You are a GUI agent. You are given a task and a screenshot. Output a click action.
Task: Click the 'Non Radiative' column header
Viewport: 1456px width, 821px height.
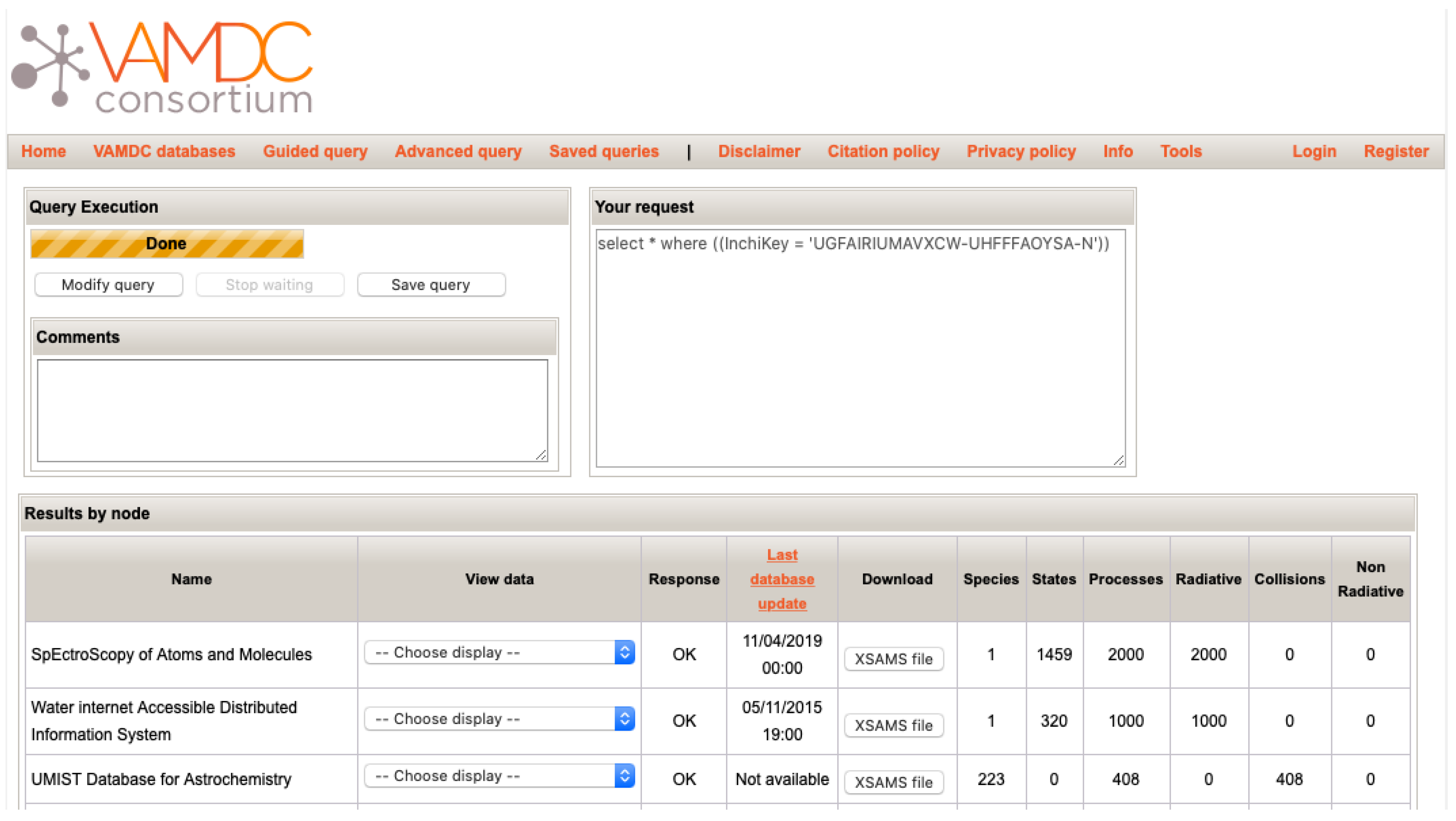coord(1370,579)
